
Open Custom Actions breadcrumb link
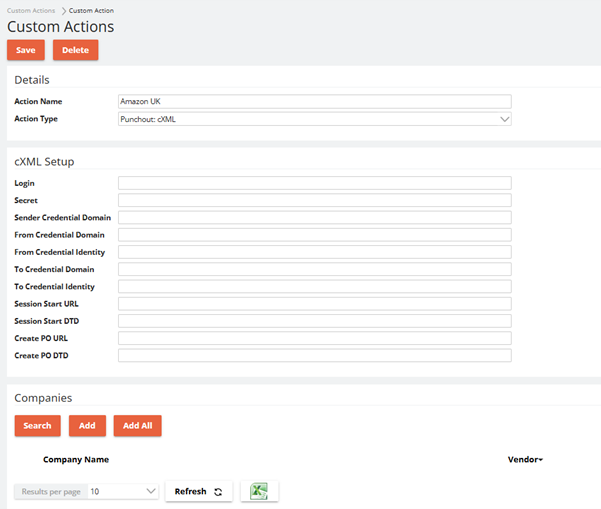click(31, 10)
